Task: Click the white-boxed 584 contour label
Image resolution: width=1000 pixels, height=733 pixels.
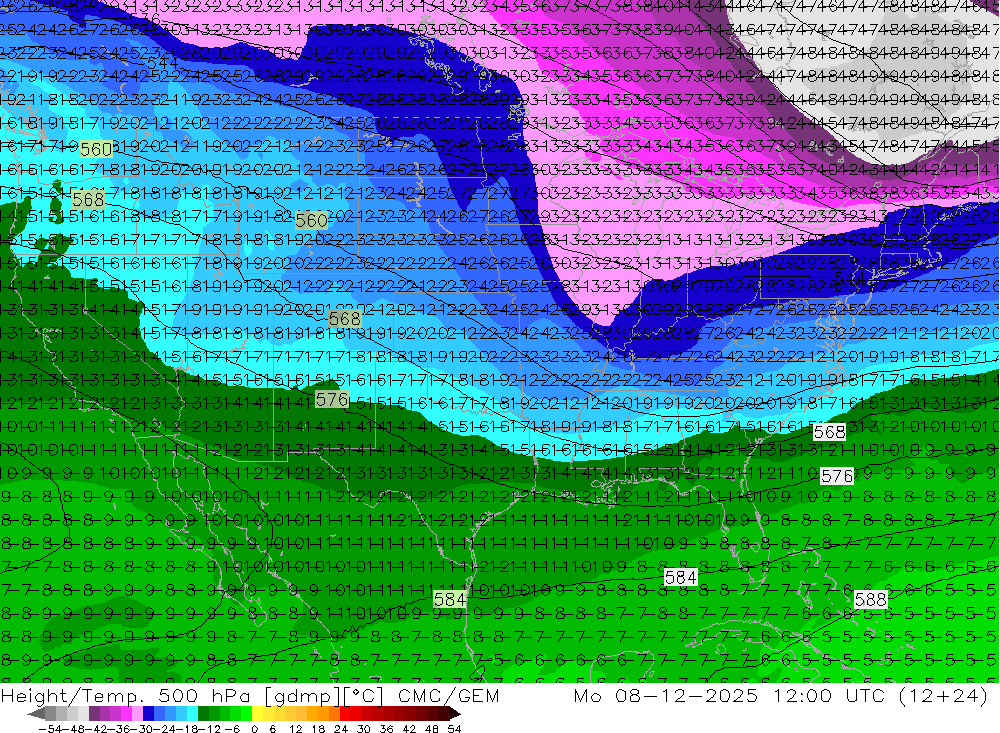Action: coord(680,577)
